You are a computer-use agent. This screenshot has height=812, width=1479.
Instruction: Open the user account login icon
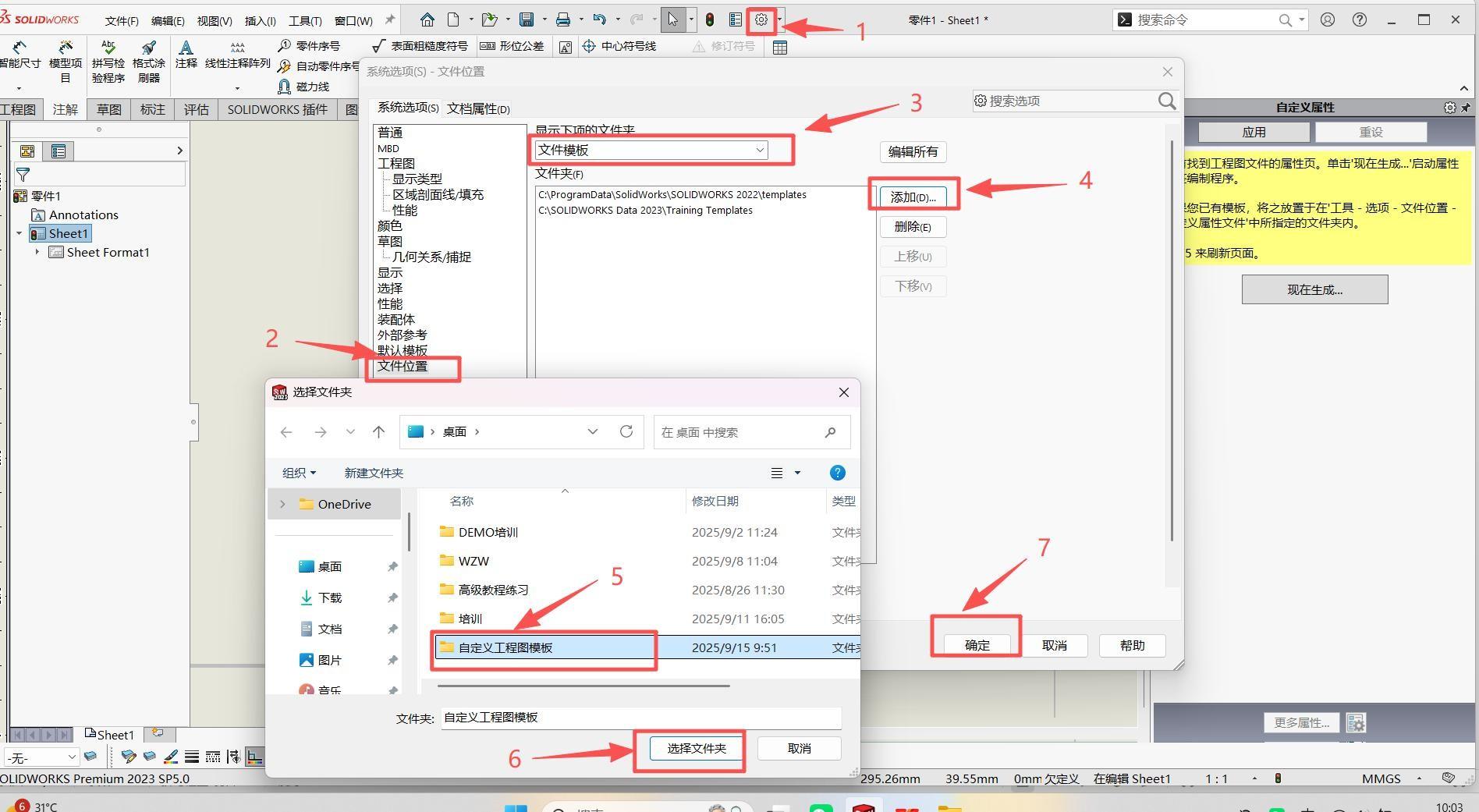coord(1328,20)
